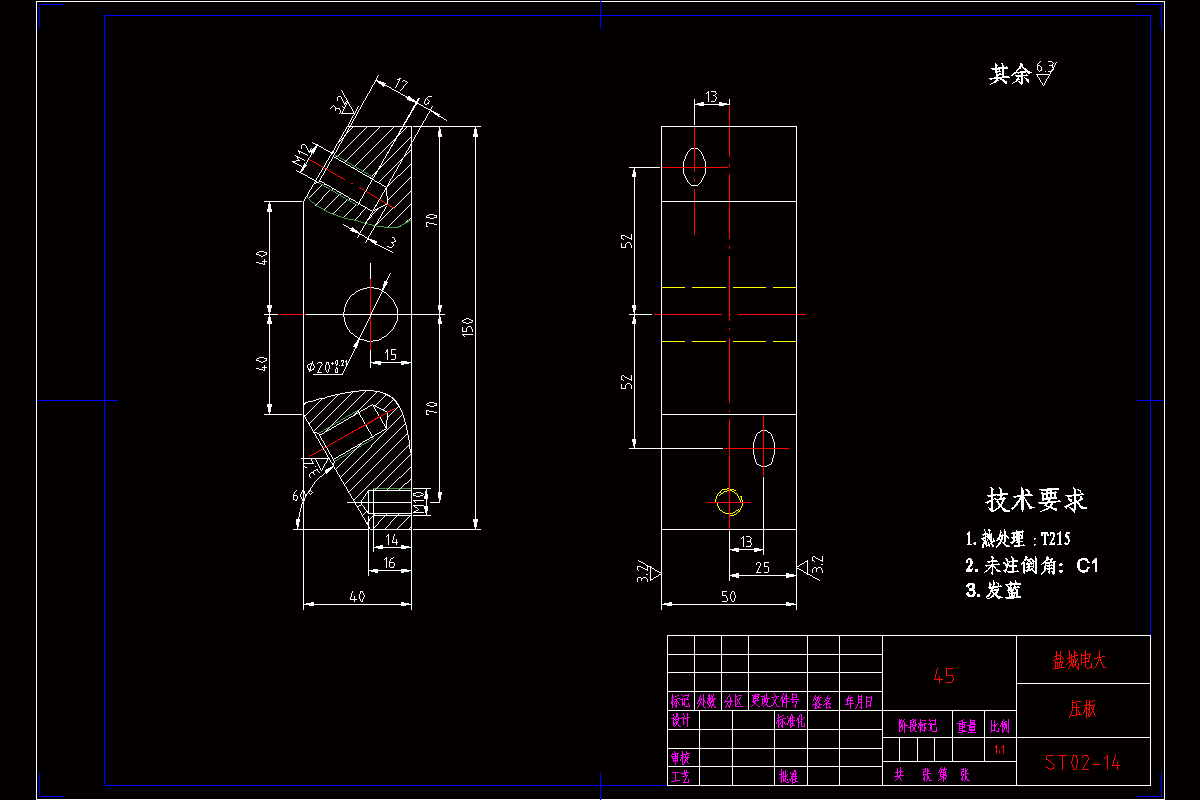Screen dimensions: 1200x800
Task: Select the 6 aligned dimension text
Action: point(427,101)
